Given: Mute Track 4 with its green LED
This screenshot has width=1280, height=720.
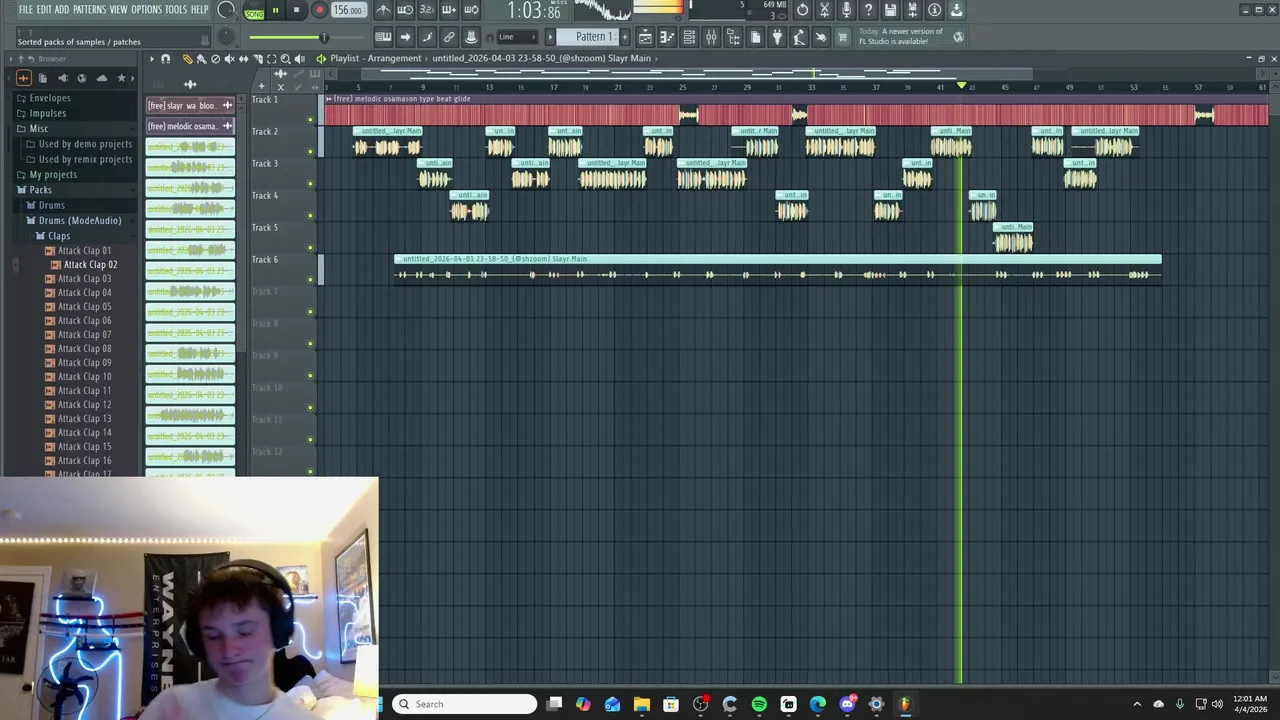Looking at the screenshot, I should click(x=310, y=216).
